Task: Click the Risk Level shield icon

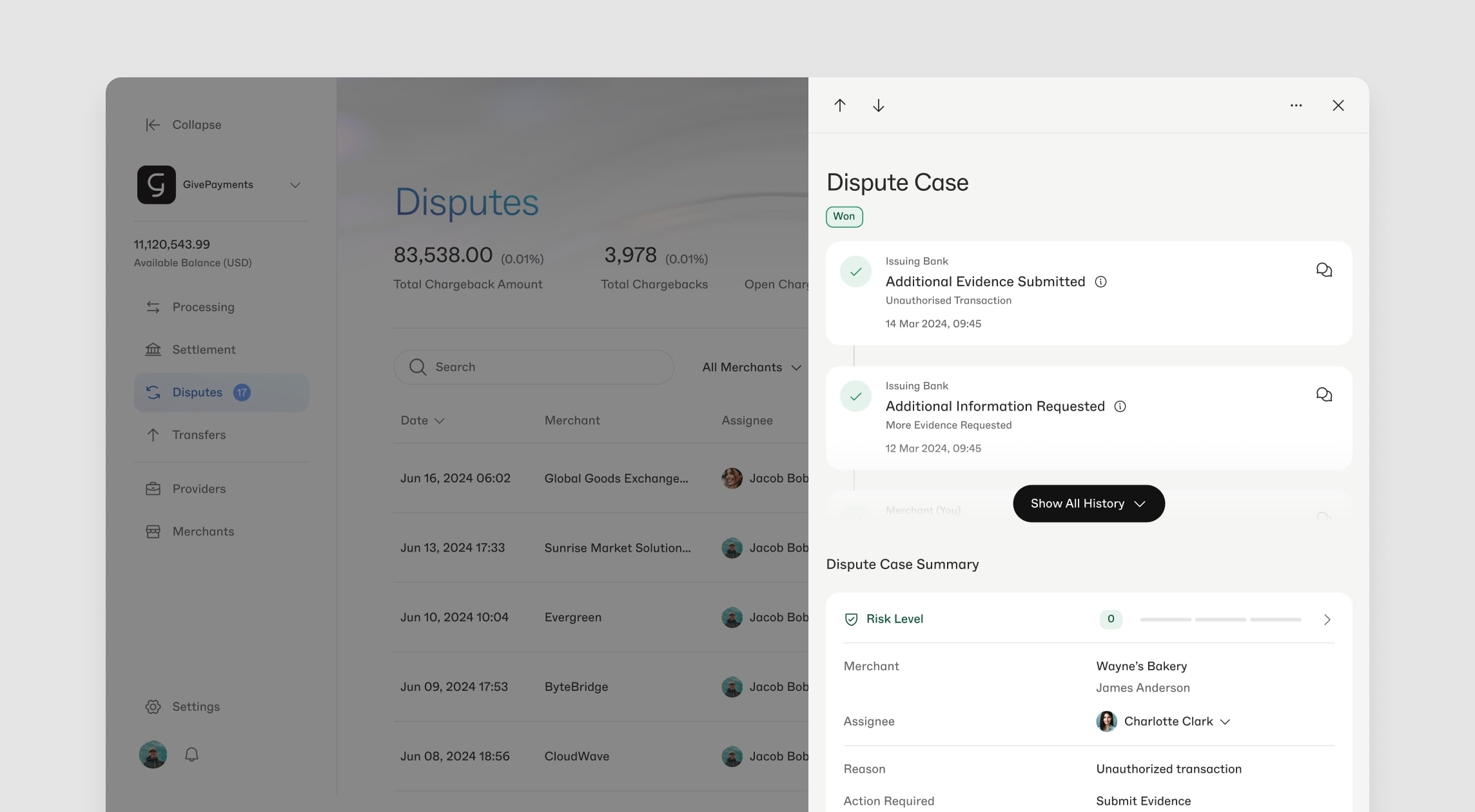Action: 851,619
